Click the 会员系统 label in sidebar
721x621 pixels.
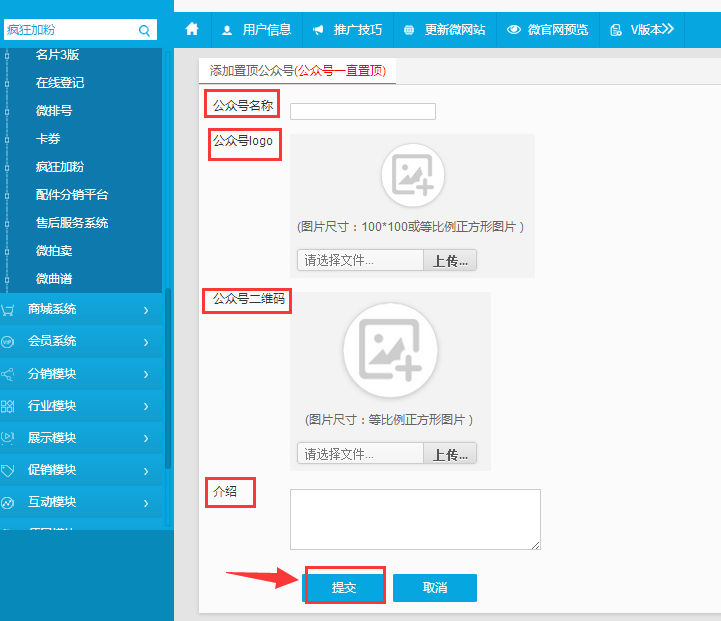tap(52, 341)
